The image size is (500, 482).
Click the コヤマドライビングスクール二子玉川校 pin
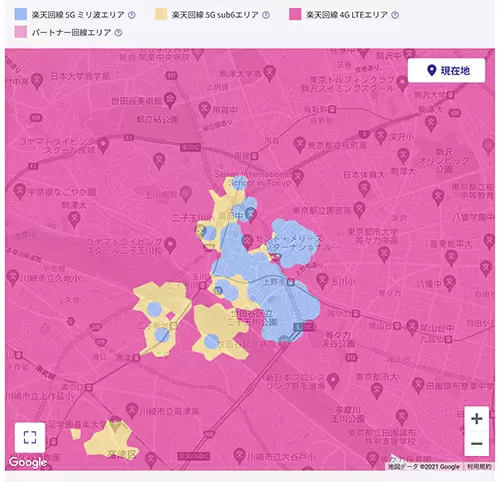point(170,245)
